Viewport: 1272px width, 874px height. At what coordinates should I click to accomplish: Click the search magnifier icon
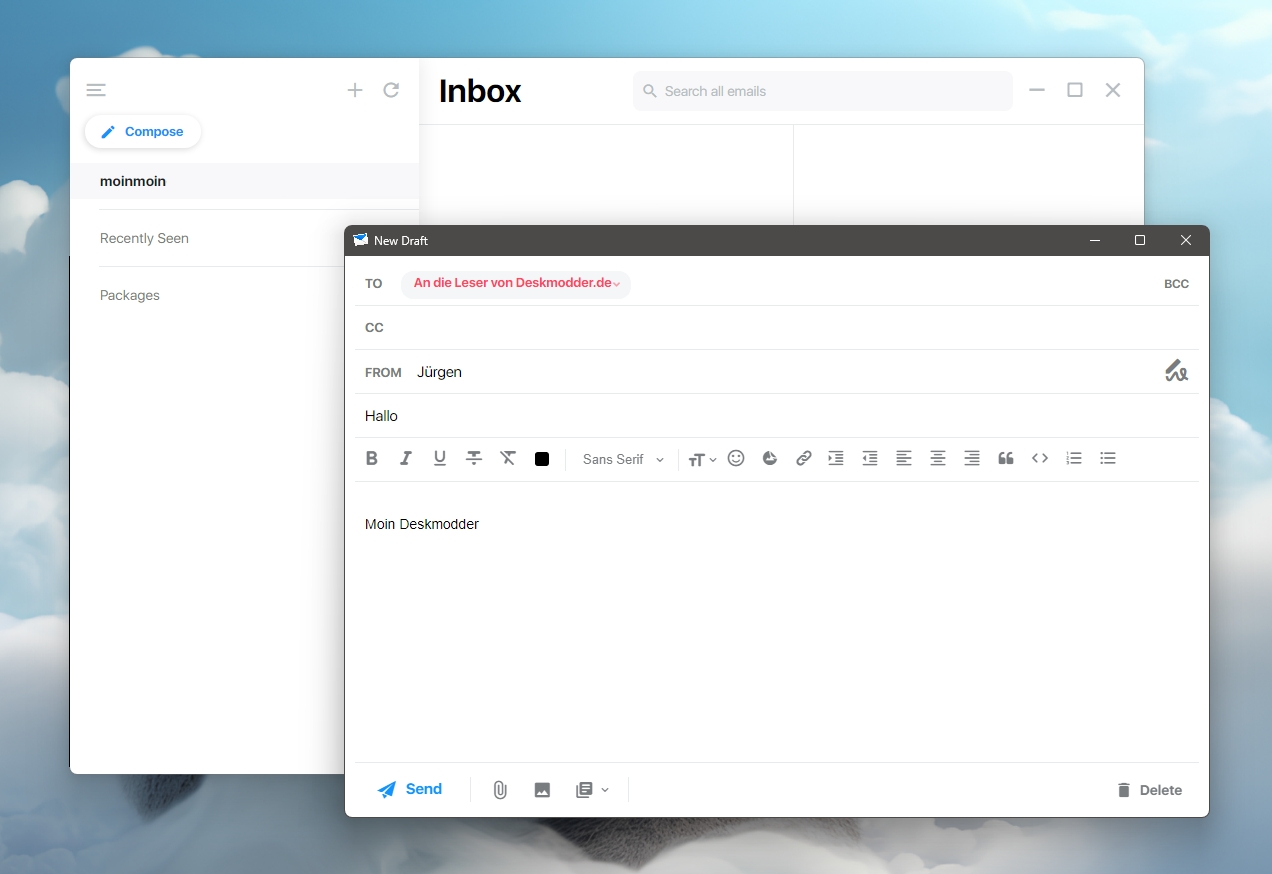(650, 91)
